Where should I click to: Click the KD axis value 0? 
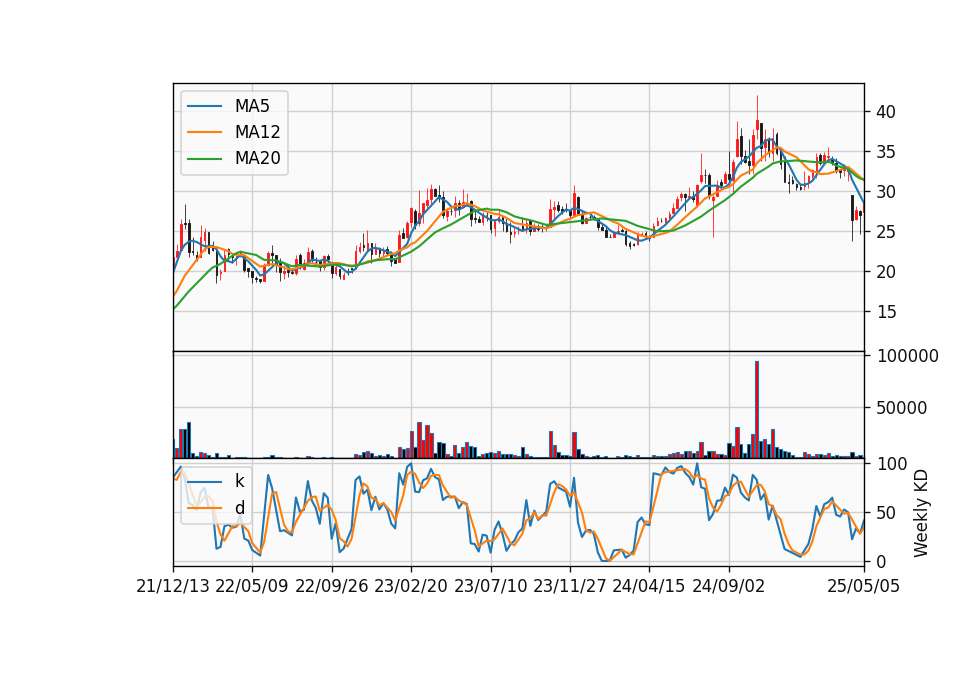(881, 561)
